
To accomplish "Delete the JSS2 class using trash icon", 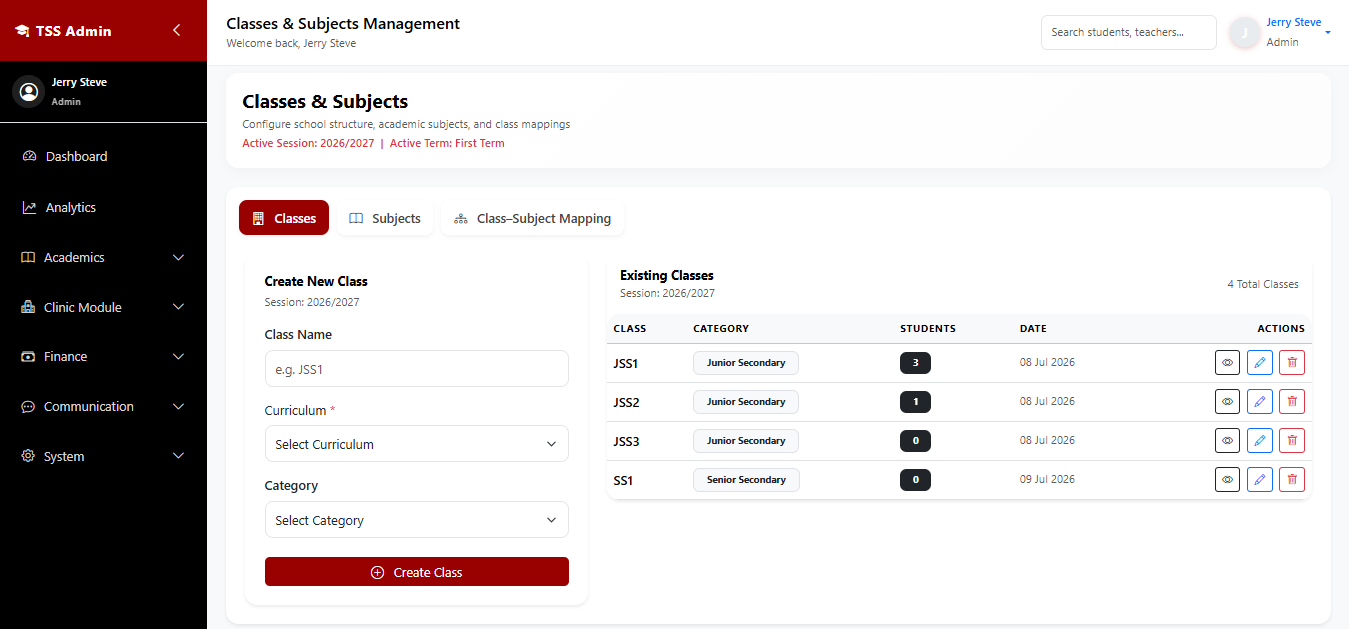I will tap(1292, 402).
